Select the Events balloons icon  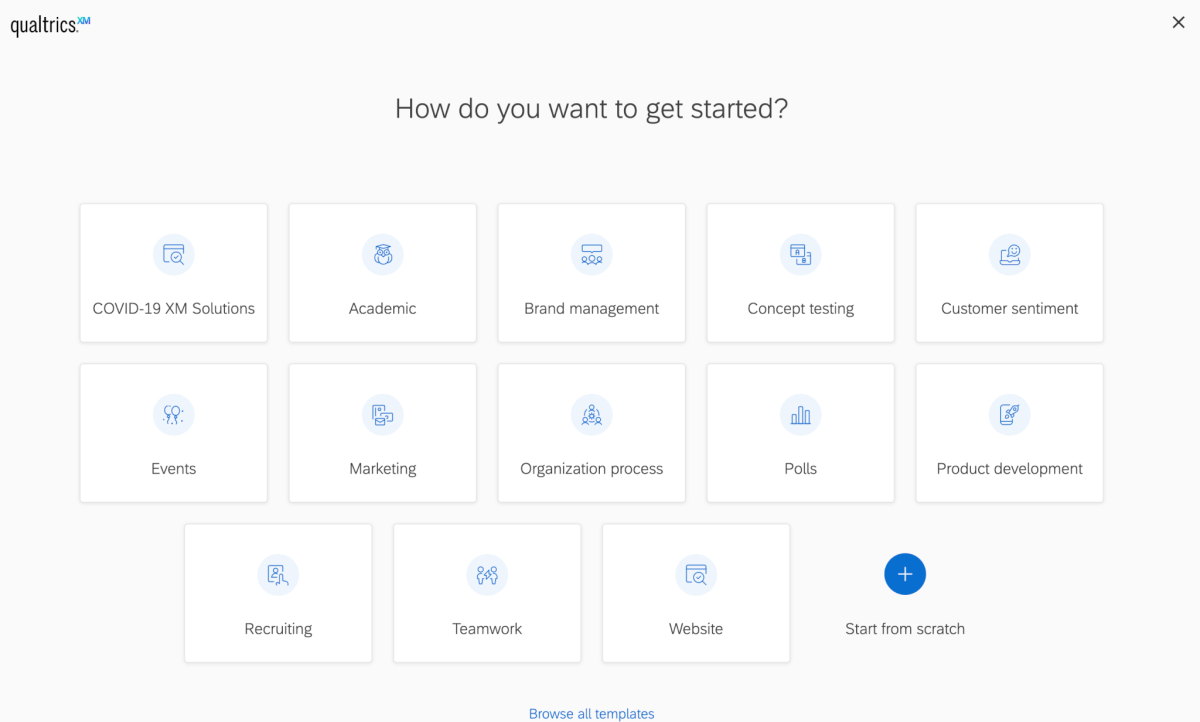174,415
